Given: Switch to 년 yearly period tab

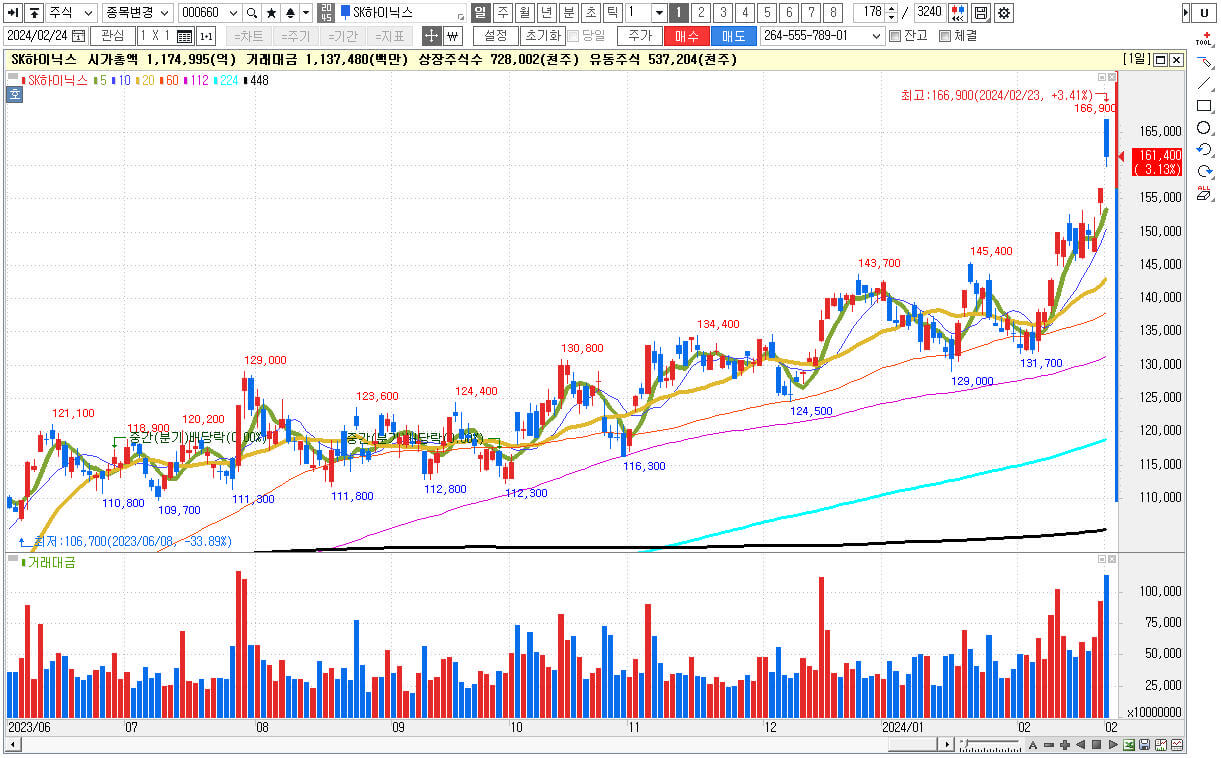Looking at the screenshot, I should 547,13.
